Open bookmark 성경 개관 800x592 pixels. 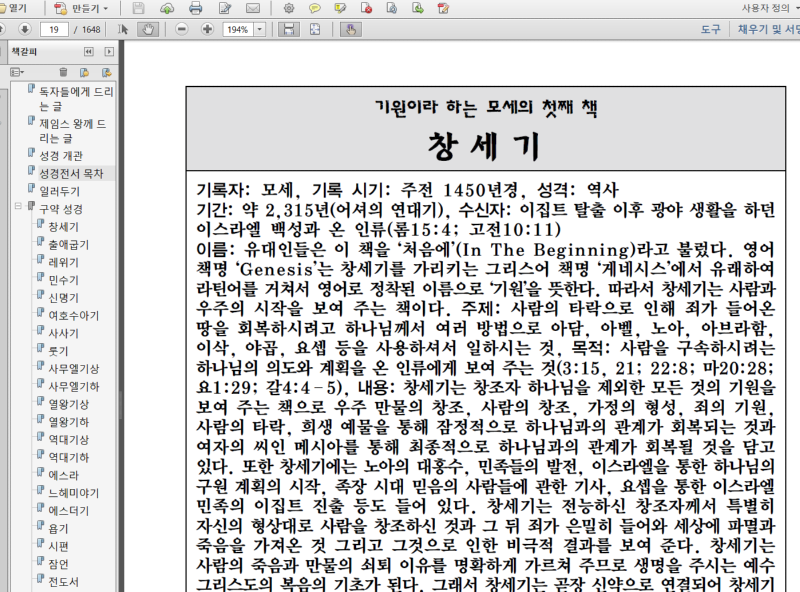(x=61, y=156)
